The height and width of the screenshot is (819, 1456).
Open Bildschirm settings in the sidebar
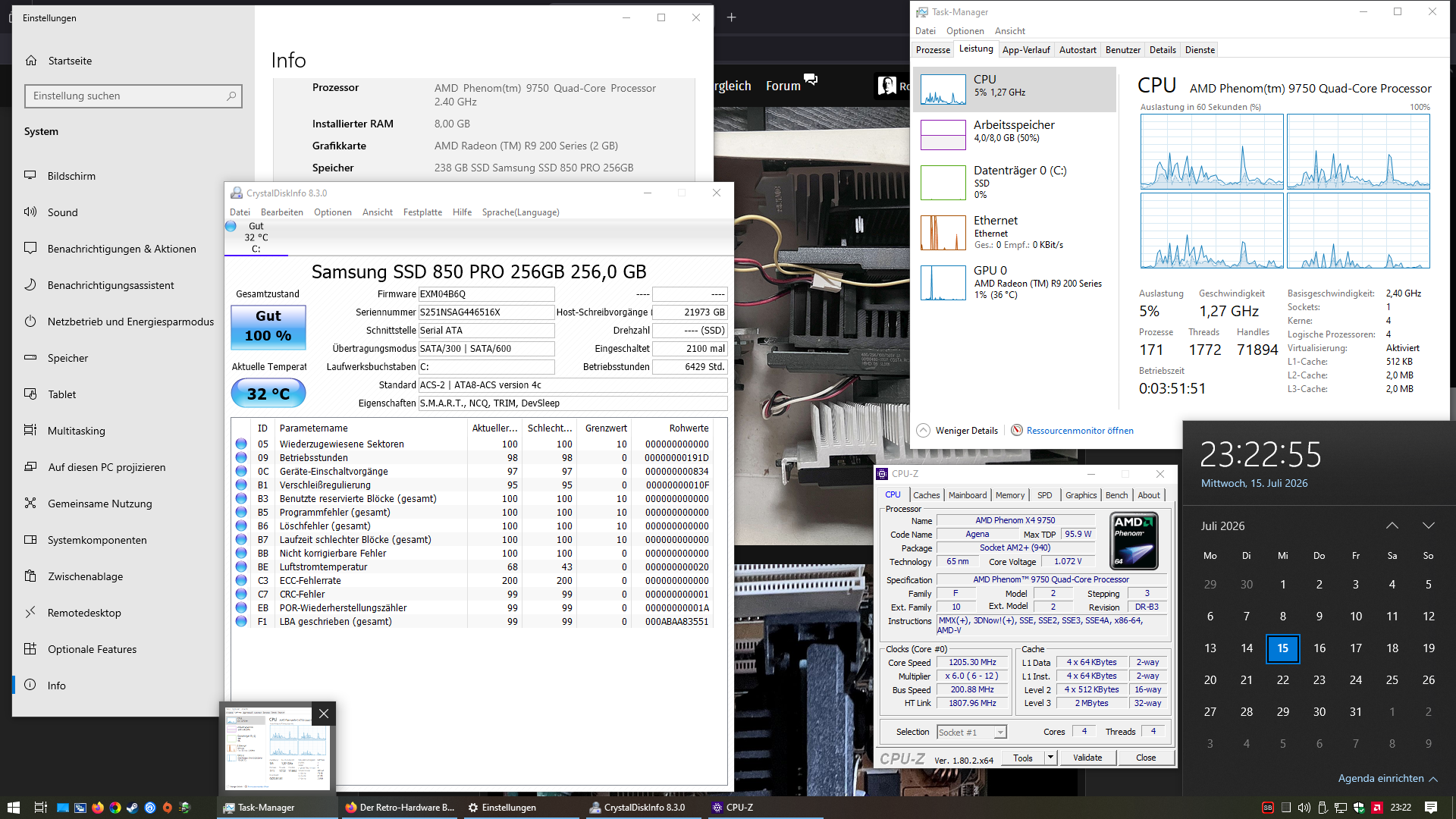coord(71,176)
